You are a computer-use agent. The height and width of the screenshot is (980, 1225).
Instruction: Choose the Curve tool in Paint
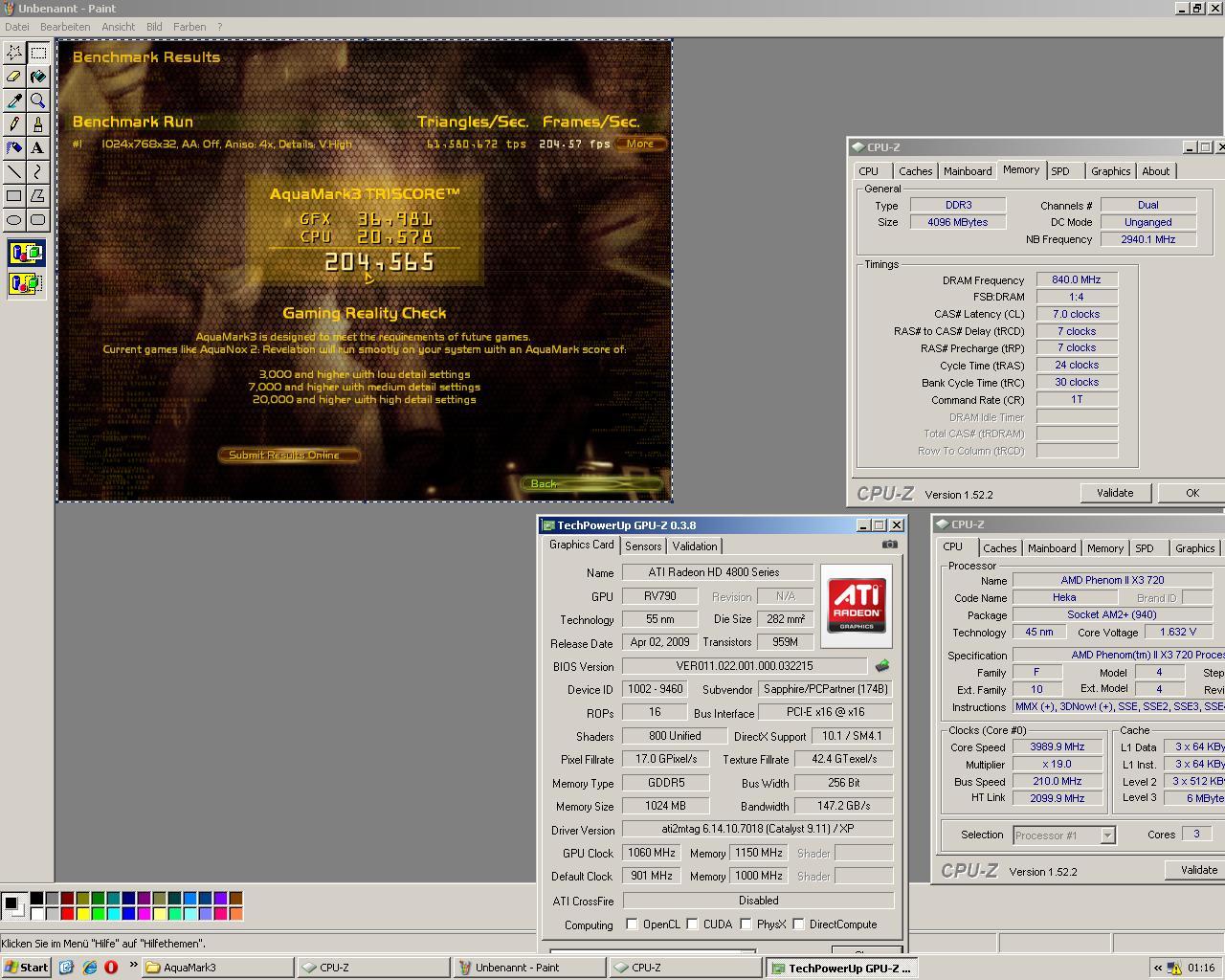(x=38, y=172)
